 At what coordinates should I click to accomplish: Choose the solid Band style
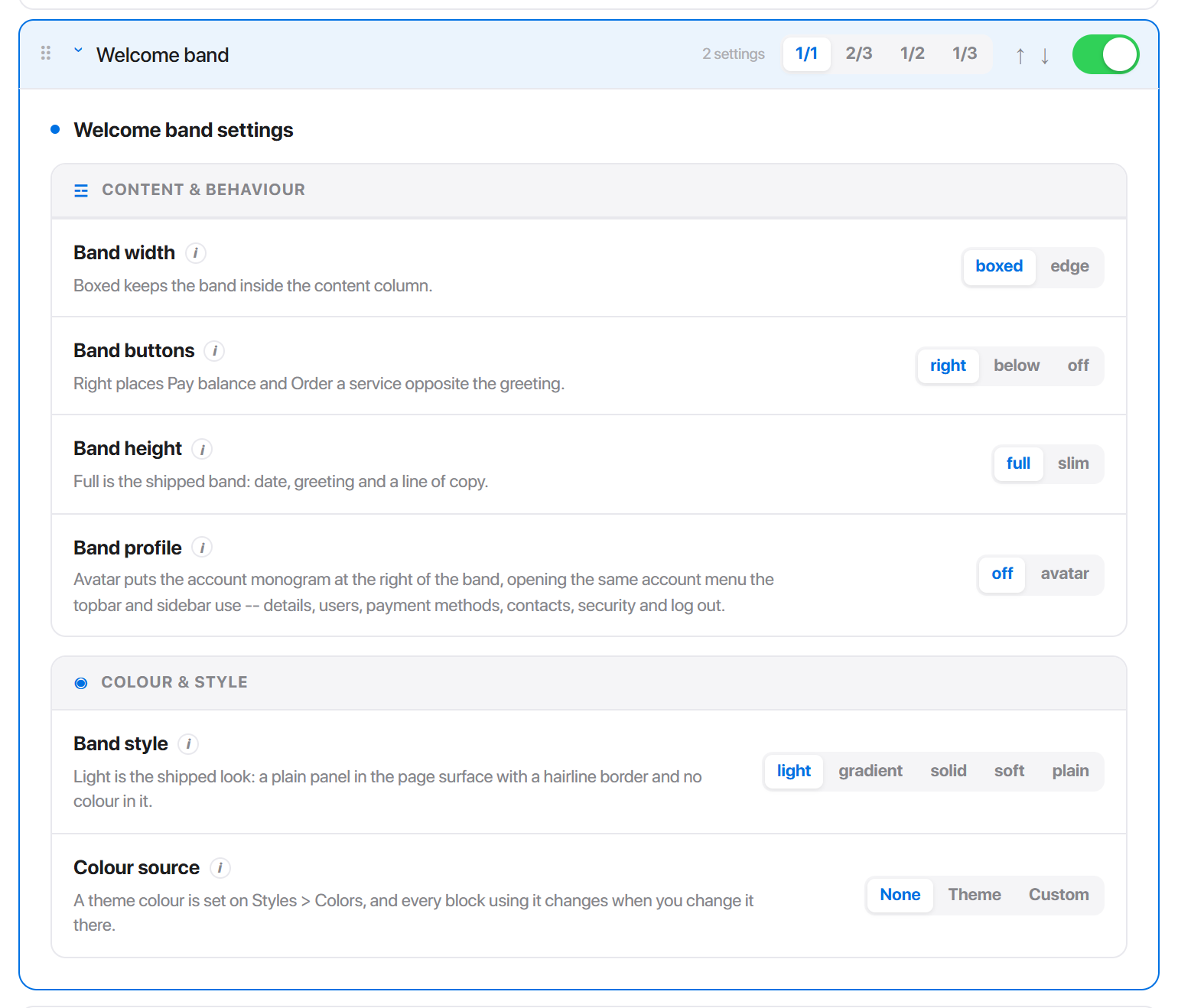[949, 772]
